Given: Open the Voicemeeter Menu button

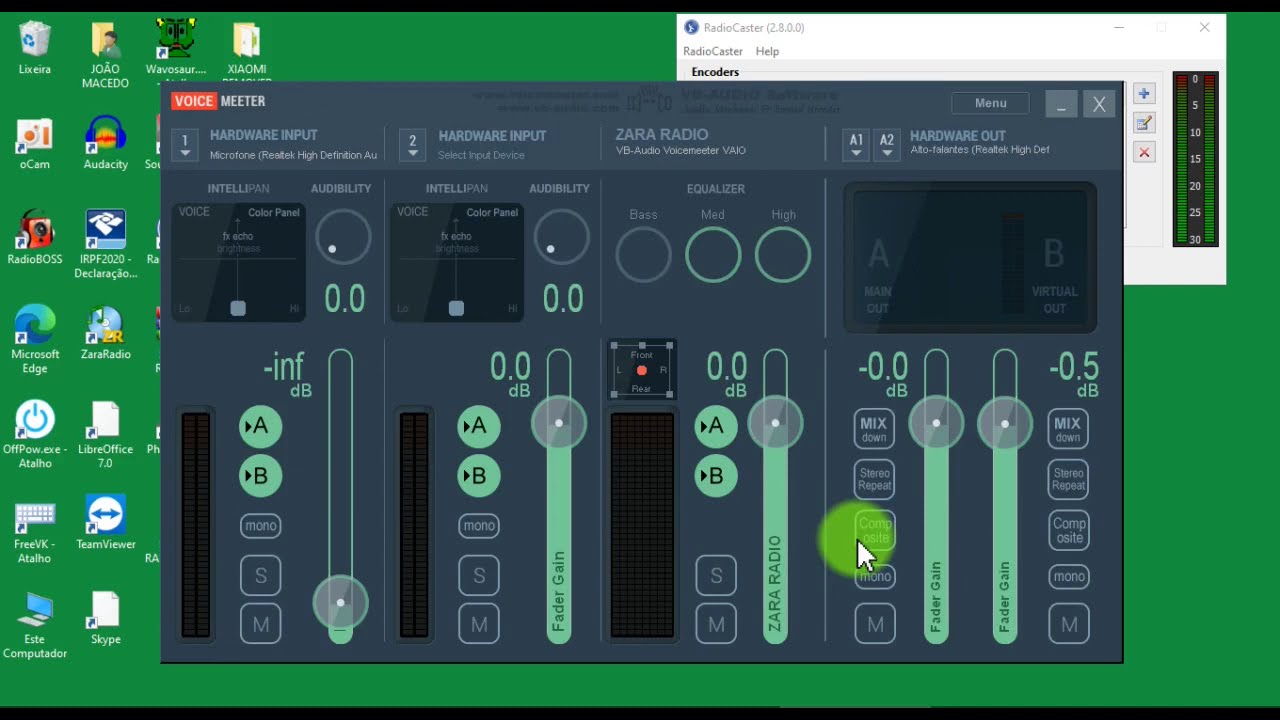Looking at the screenshot, I should (x=990, y=103).
